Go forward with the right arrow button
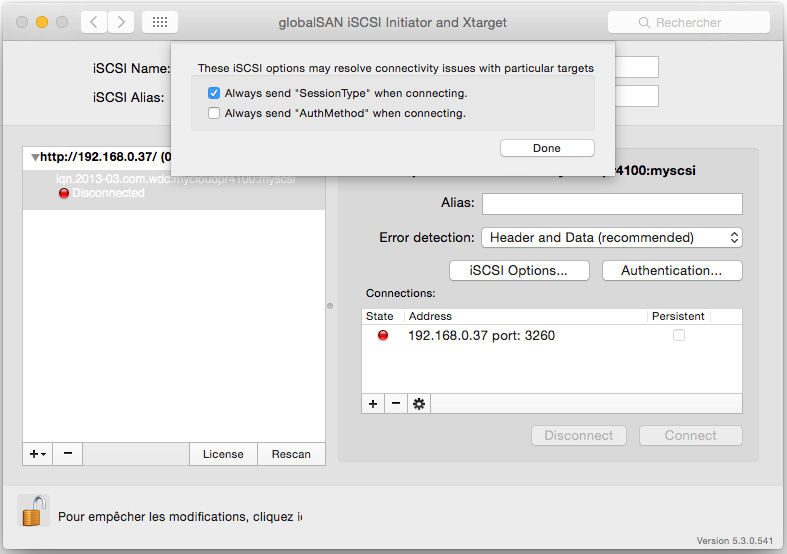Viewport: 787px width, 554px height. (121, 22)
